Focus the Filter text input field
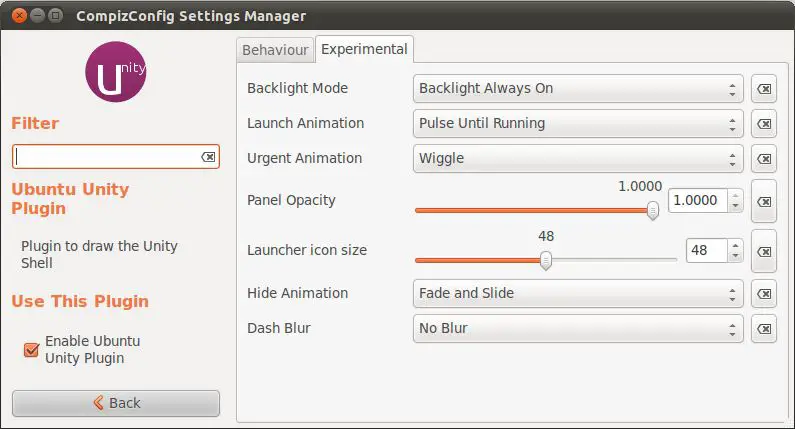795x429 pixels. pyautogui.click(x=106, y=157)
